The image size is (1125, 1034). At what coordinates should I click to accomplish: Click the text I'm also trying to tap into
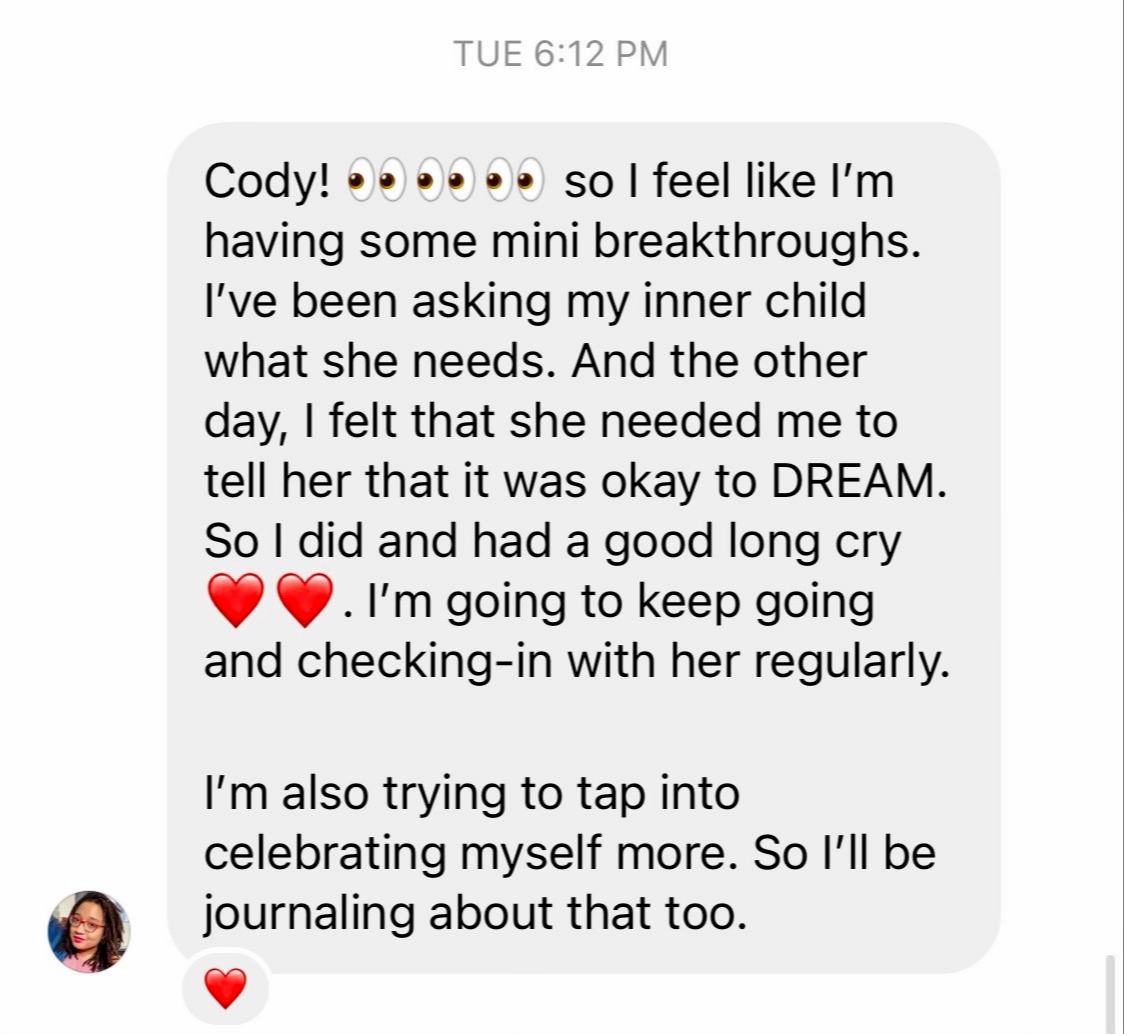pyautogui.click(x=472, y=794)
